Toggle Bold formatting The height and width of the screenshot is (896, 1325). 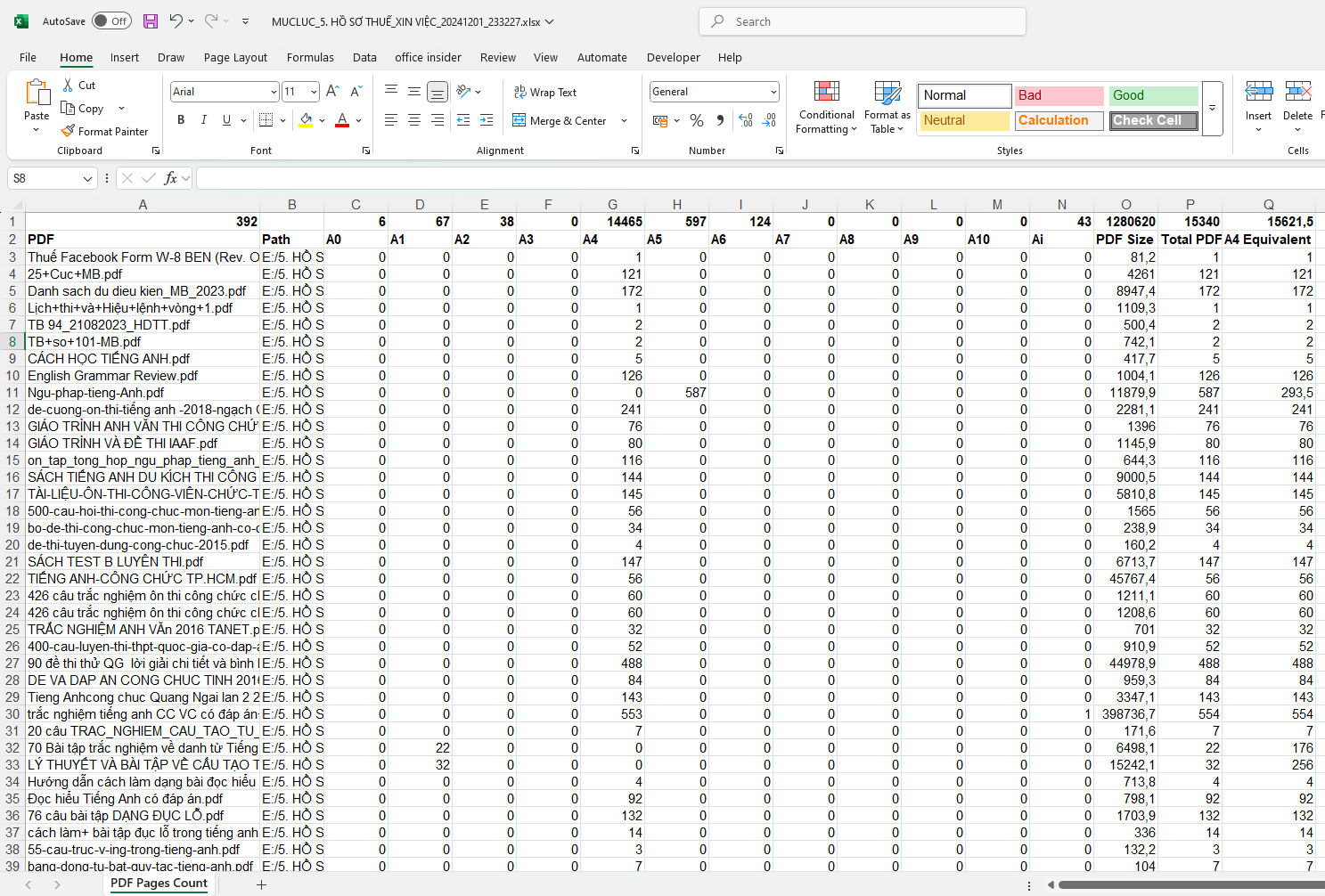181,120
